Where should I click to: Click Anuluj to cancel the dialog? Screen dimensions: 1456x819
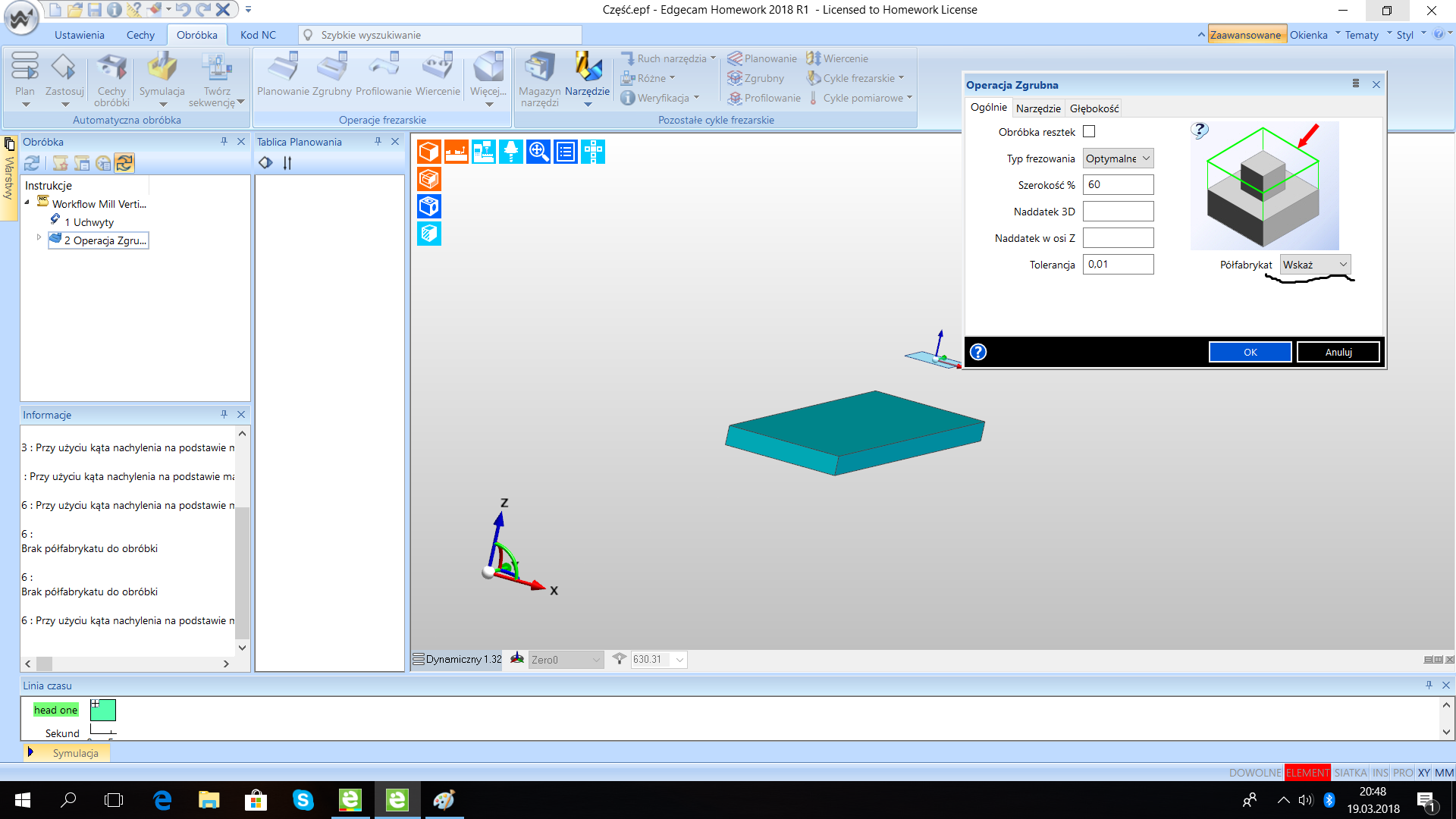tap(1338, 352)
